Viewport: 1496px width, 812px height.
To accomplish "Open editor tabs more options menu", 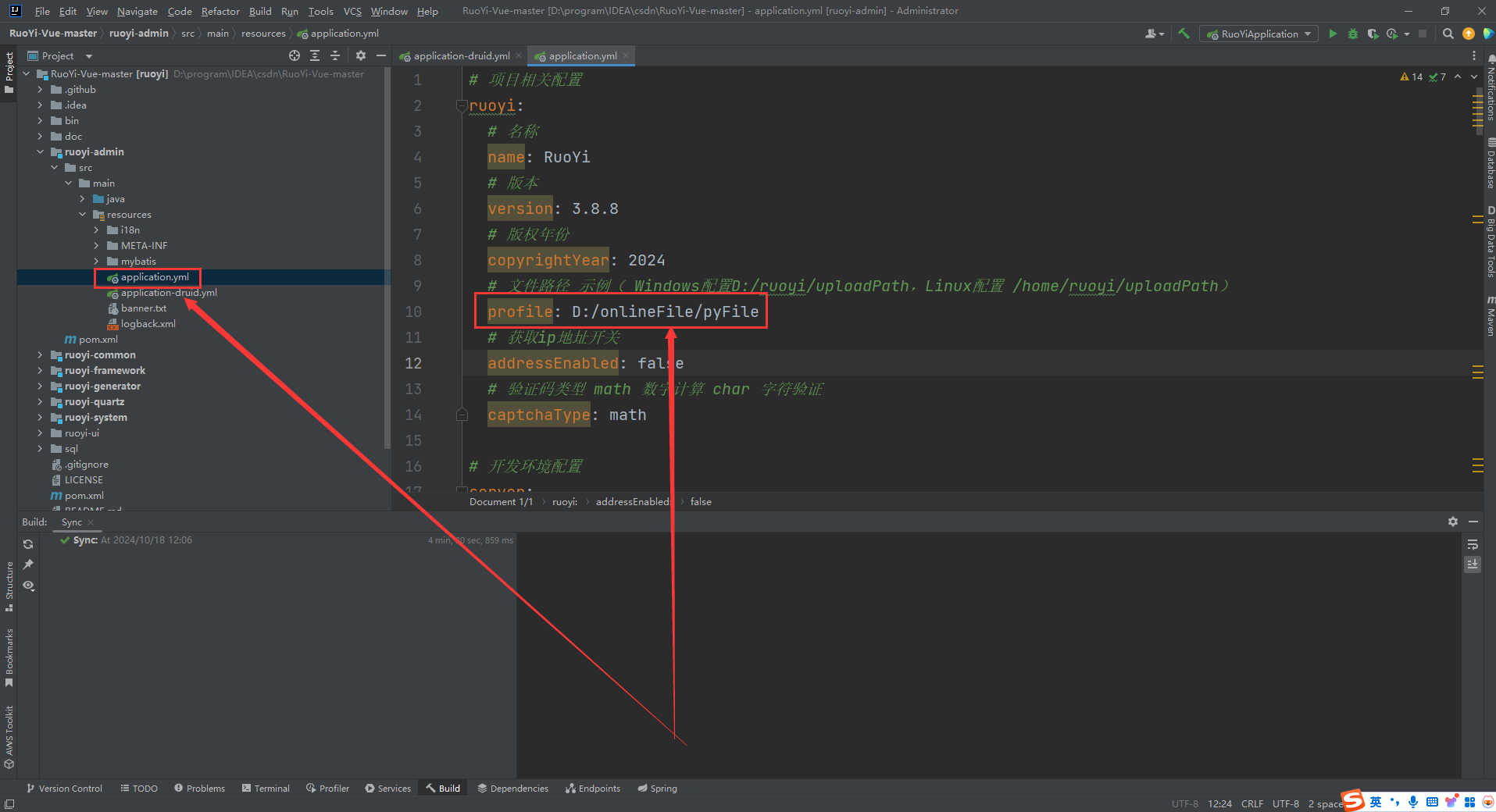I will click(x=1474, y=55).
